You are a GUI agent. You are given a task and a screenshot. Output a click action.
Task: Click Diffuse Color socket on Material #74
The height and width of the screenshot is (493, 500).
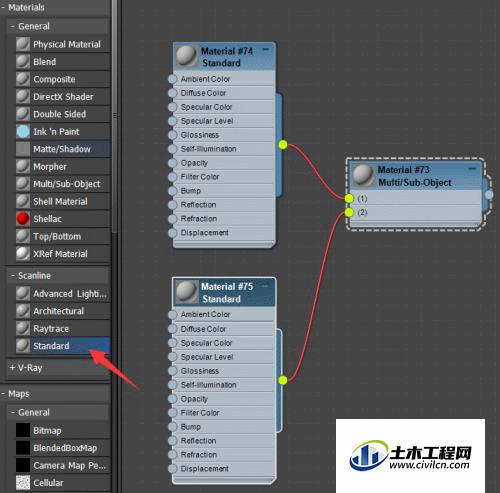172,93
